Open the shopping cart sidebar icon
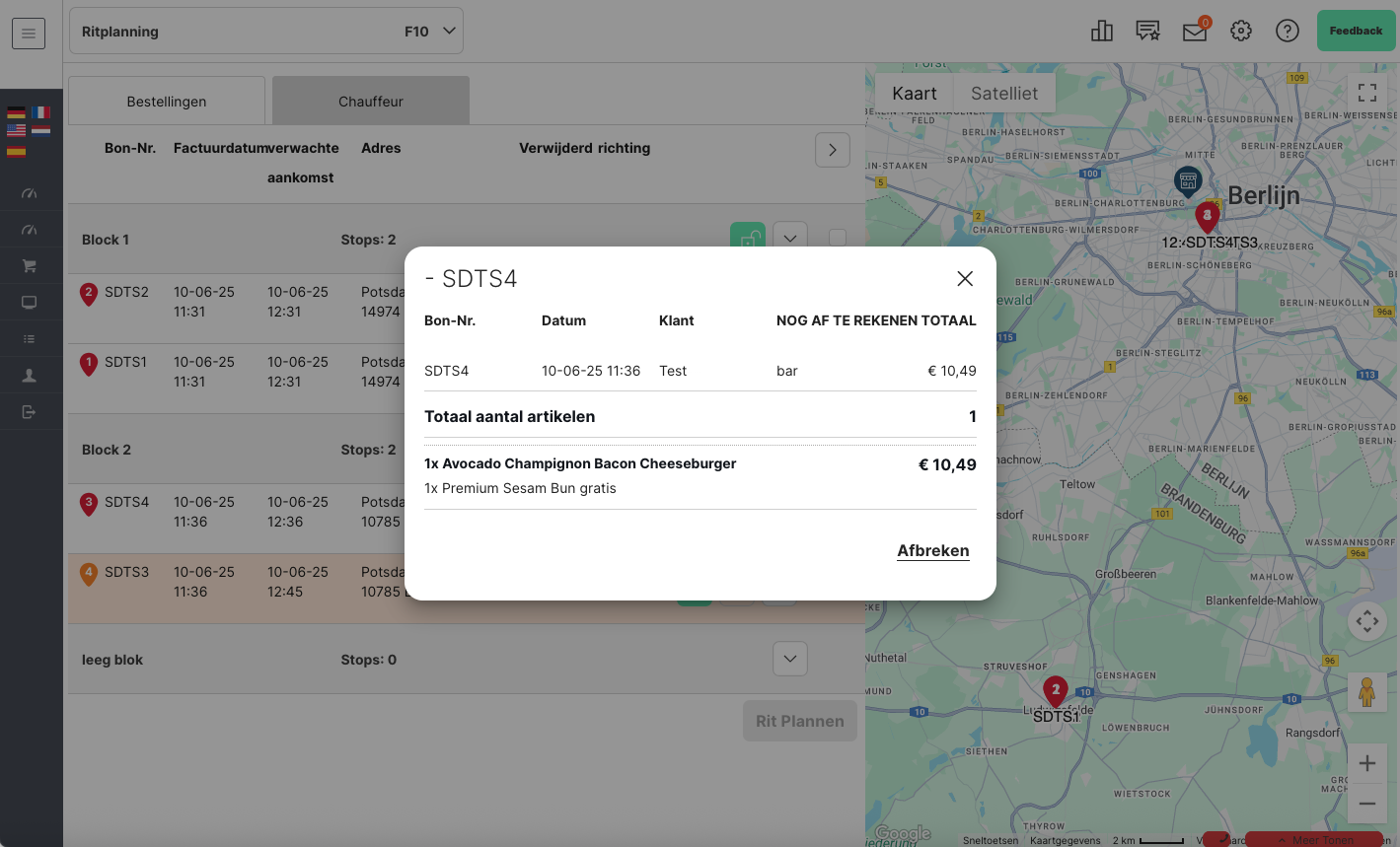 click(x=29, y=266)
